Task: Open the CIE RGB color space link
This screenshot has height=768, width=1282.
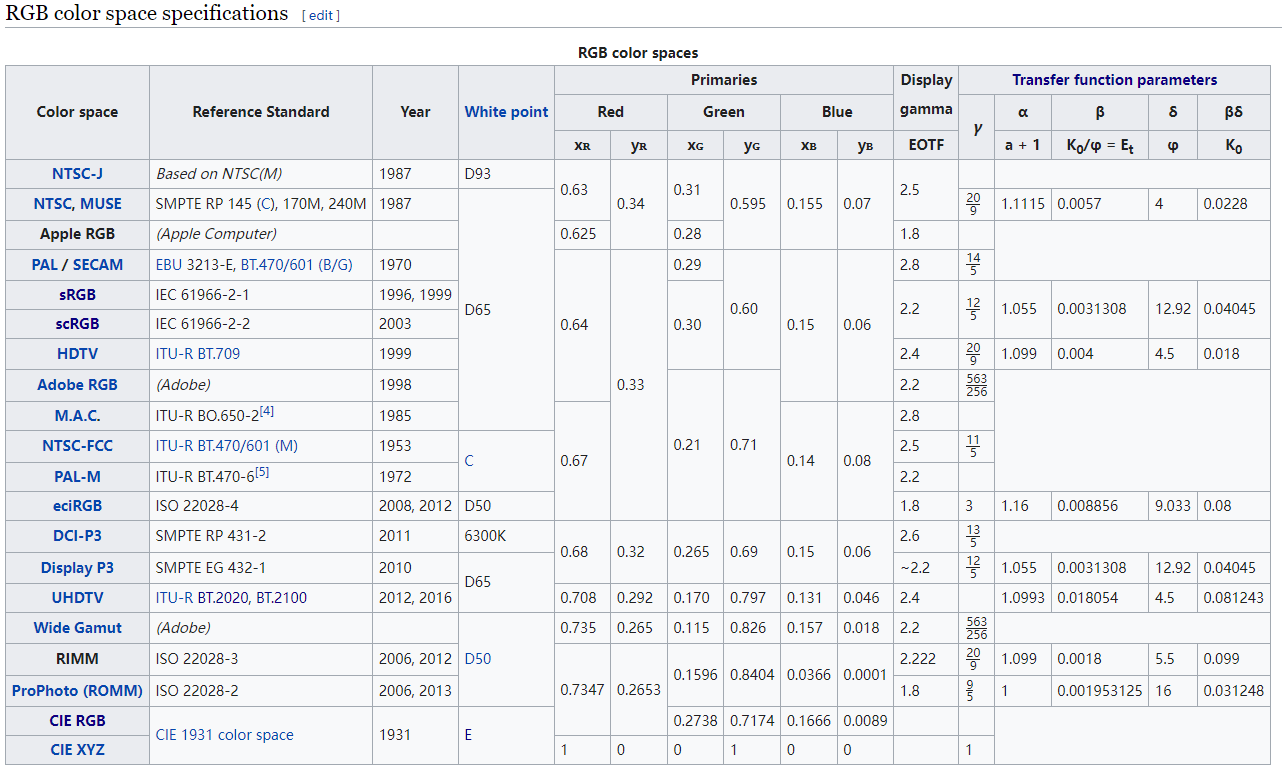Action: click(77, 721)
